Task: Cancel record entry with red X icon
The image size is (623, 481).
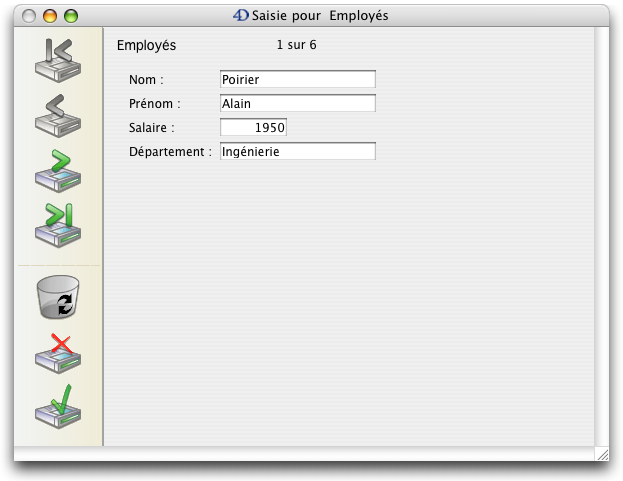Action: point(58,354)
